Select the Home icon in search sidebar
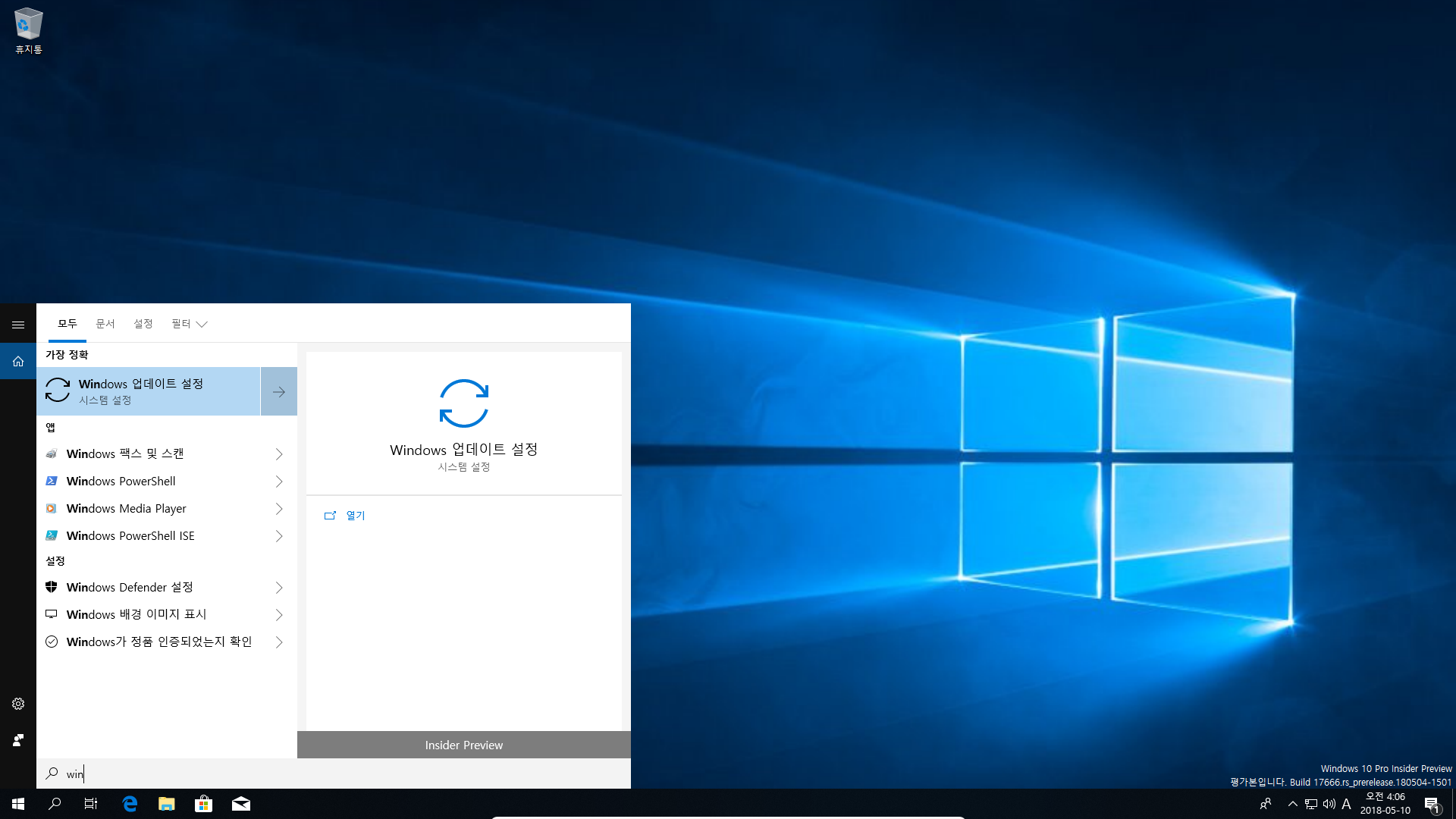 [x=18, y=362]
